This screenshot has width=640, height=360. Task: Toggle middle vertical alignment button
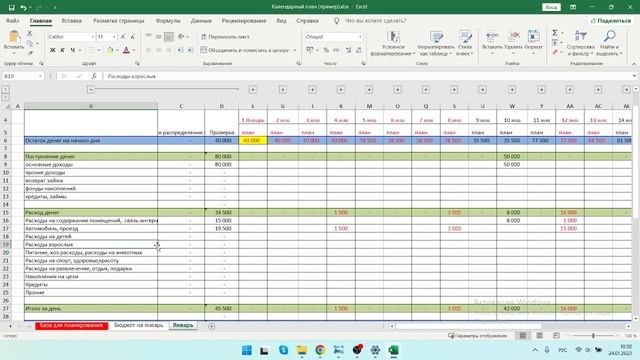click(x=159, y=37)
